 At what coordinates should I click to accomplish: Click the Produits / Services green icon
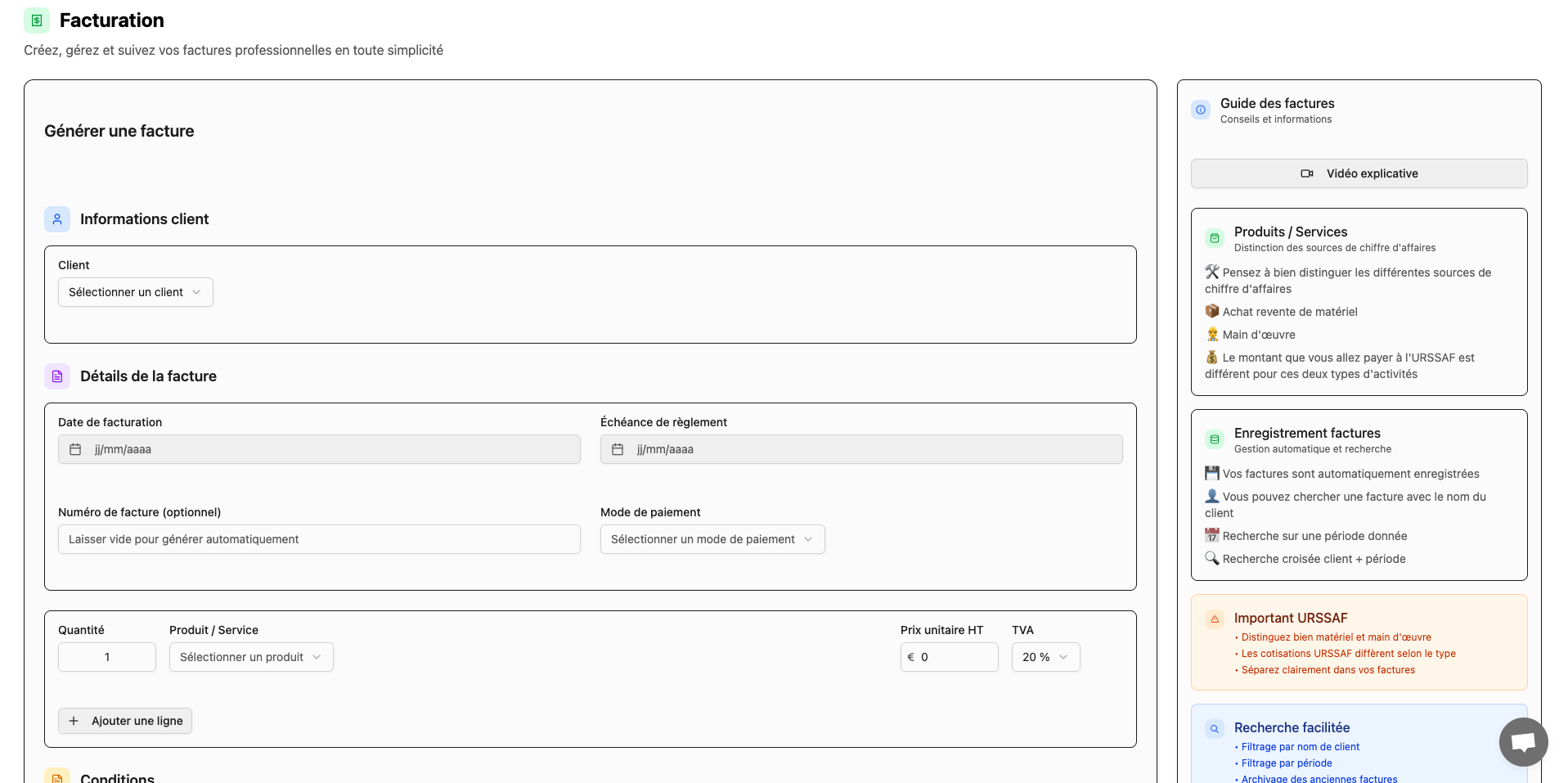(1215, 238)
